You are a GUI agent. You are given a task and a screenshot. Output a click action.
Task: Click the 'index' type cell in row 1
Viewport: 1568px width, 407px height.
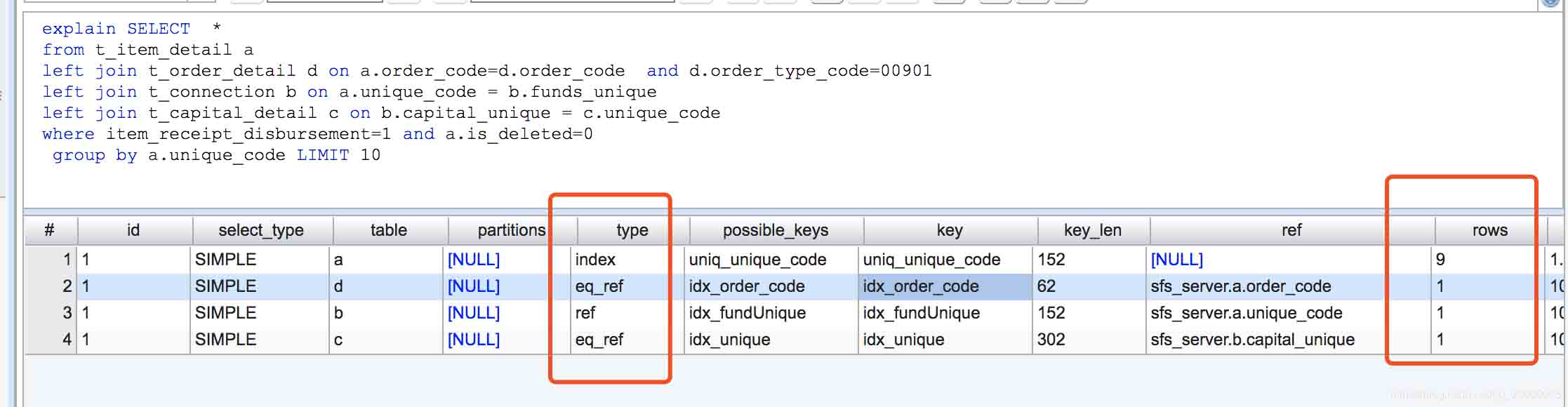click(x=595, y=260)
